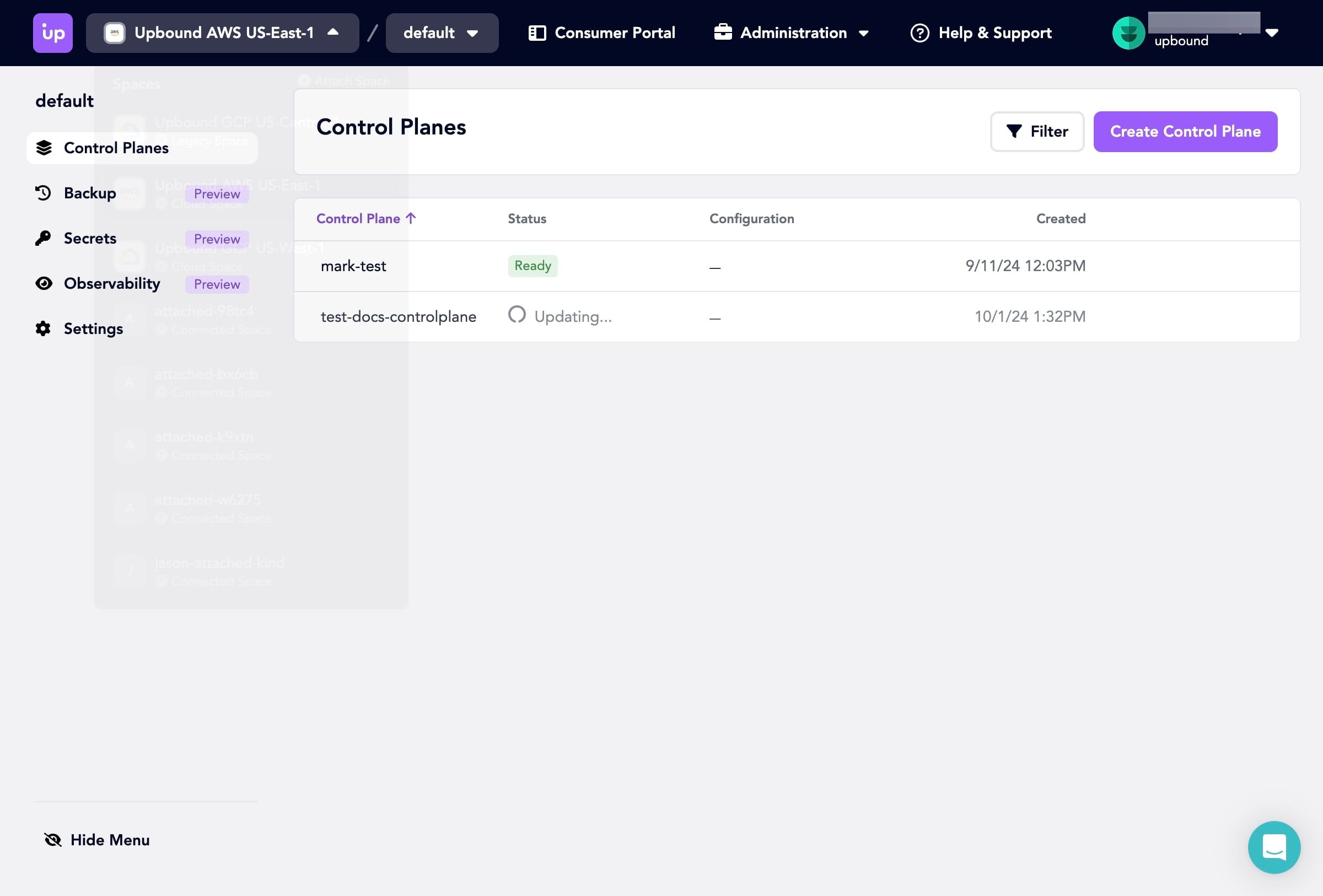
Task: Open the account menu caret
Action: [1272, 33]
